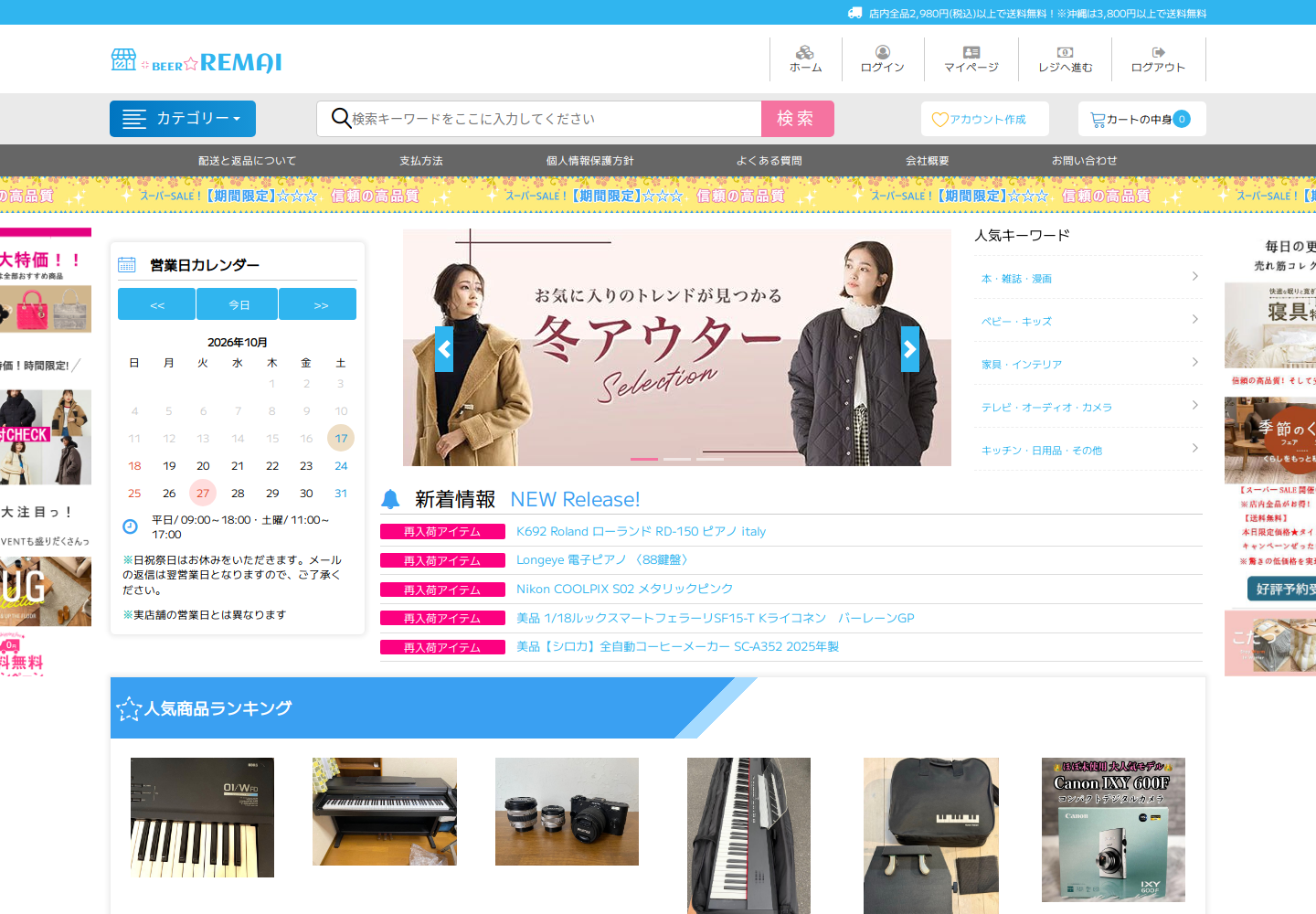Image resolution: width=1316 pixels, height=914 pixels.
Task: Expand the 本・雑誌・漫画 keyword chevron
Action: coord(1194,276)
